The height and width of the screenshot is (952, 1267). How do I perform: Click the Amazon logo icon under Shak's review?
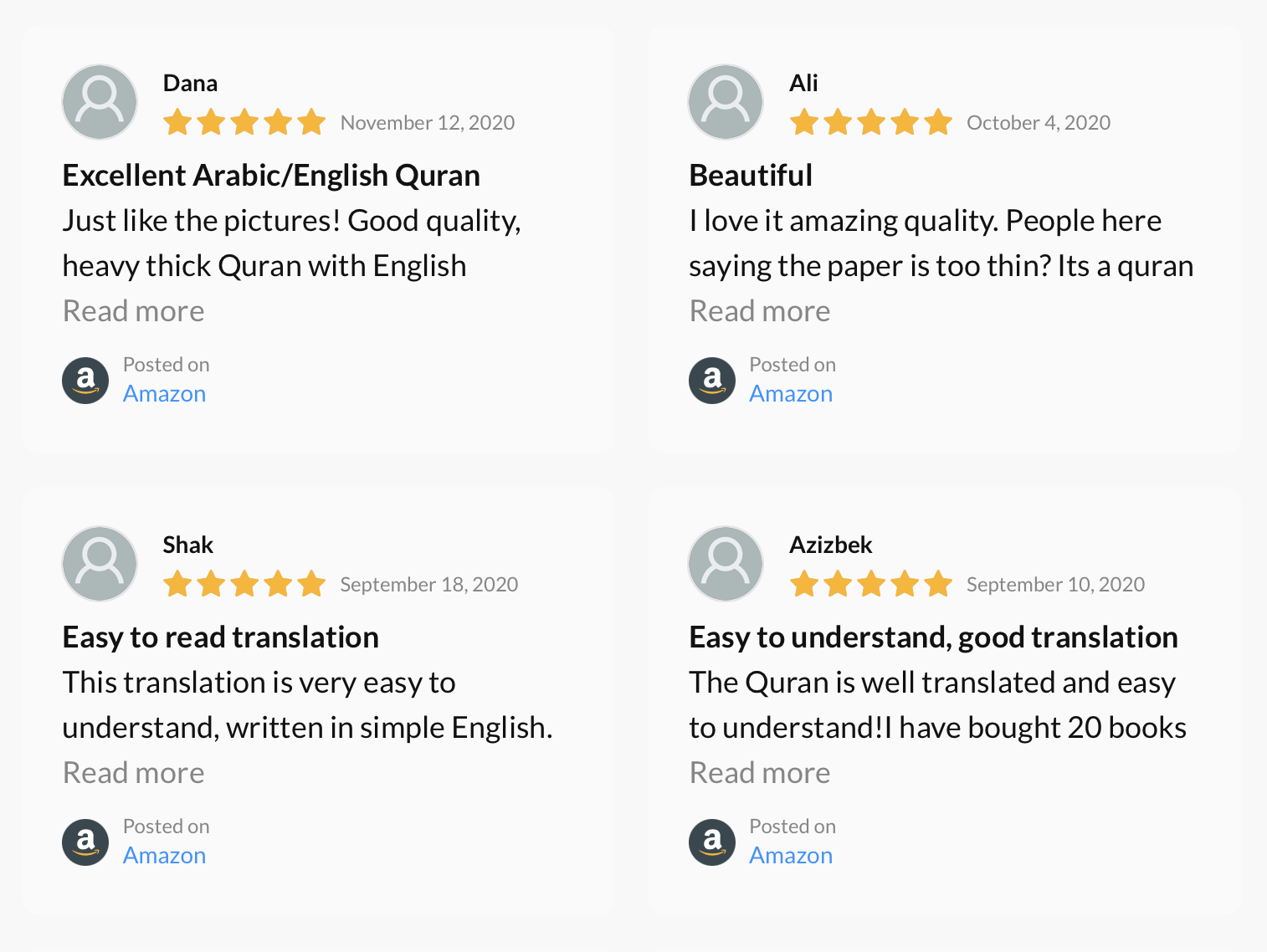pos(85,842)
